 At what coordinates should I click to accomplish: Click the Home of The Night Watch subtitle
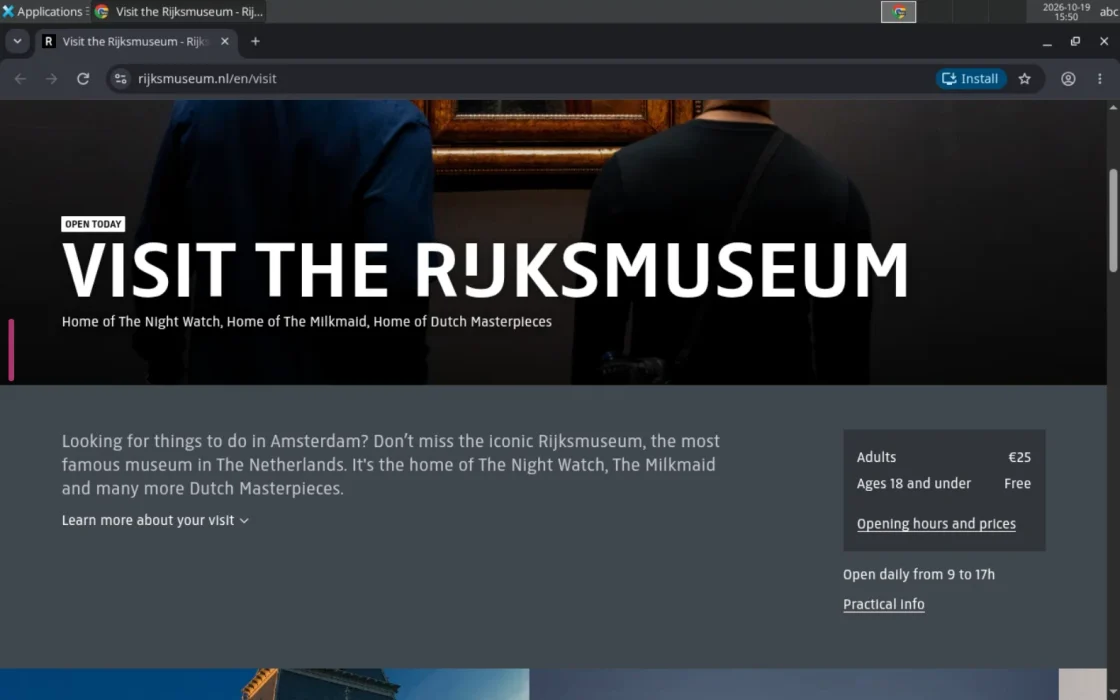tap(306, 321)
